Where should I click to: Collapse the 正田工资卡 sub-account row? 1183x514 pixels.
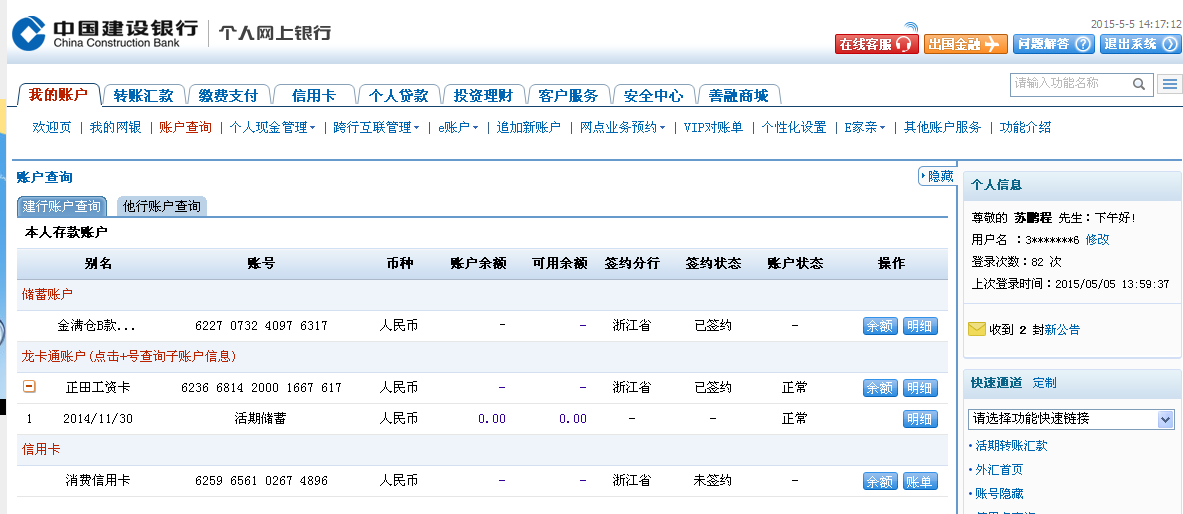(29, 387)
